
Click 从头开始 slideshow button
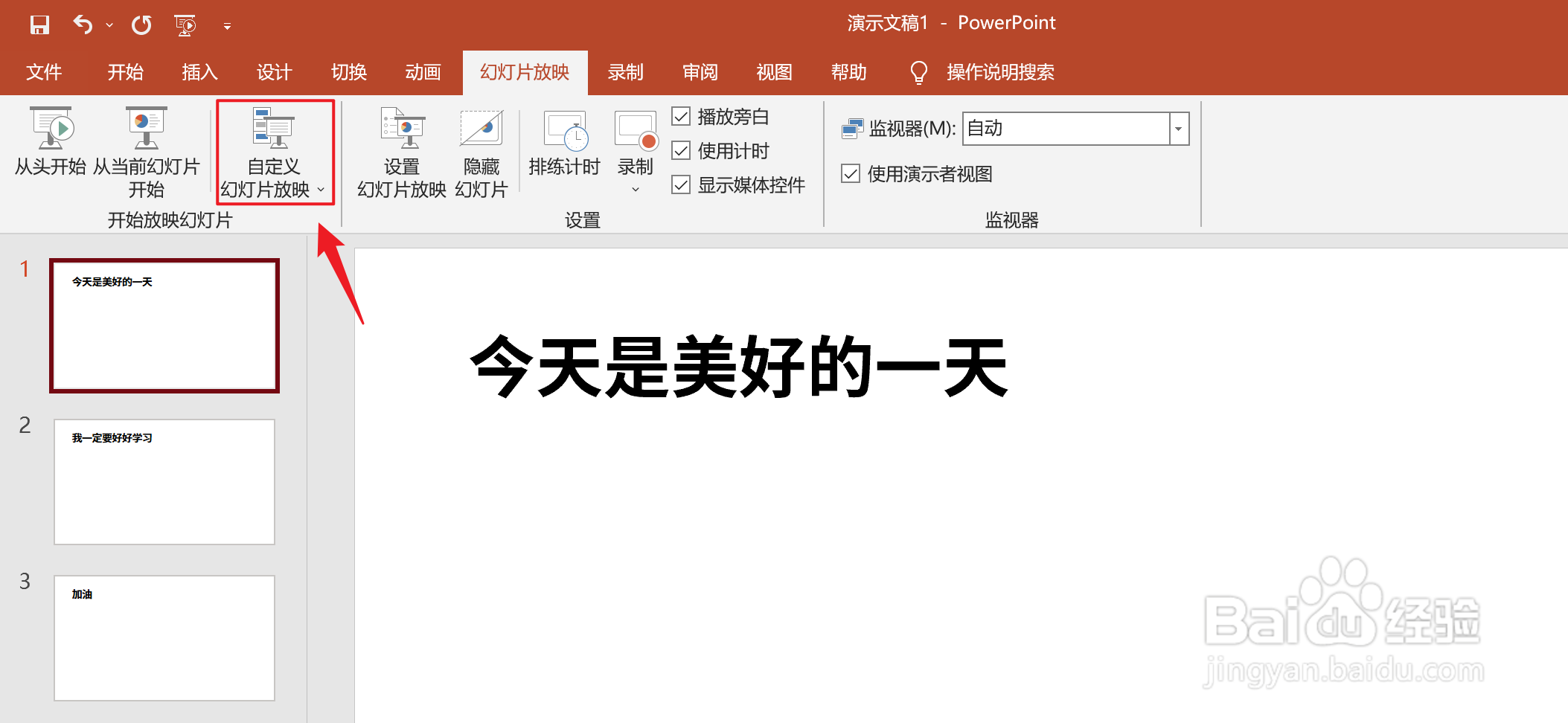[x=51, y=141]
